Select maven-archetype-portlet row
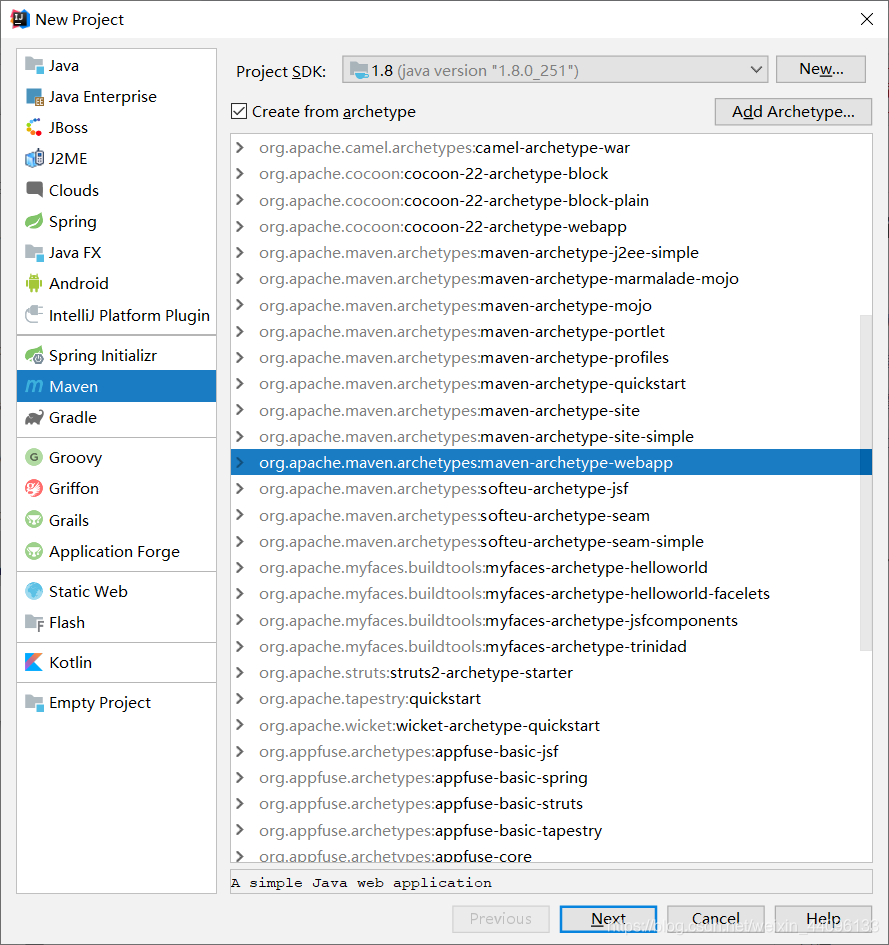This screenshot has width=889, height=945. [551, 331]
